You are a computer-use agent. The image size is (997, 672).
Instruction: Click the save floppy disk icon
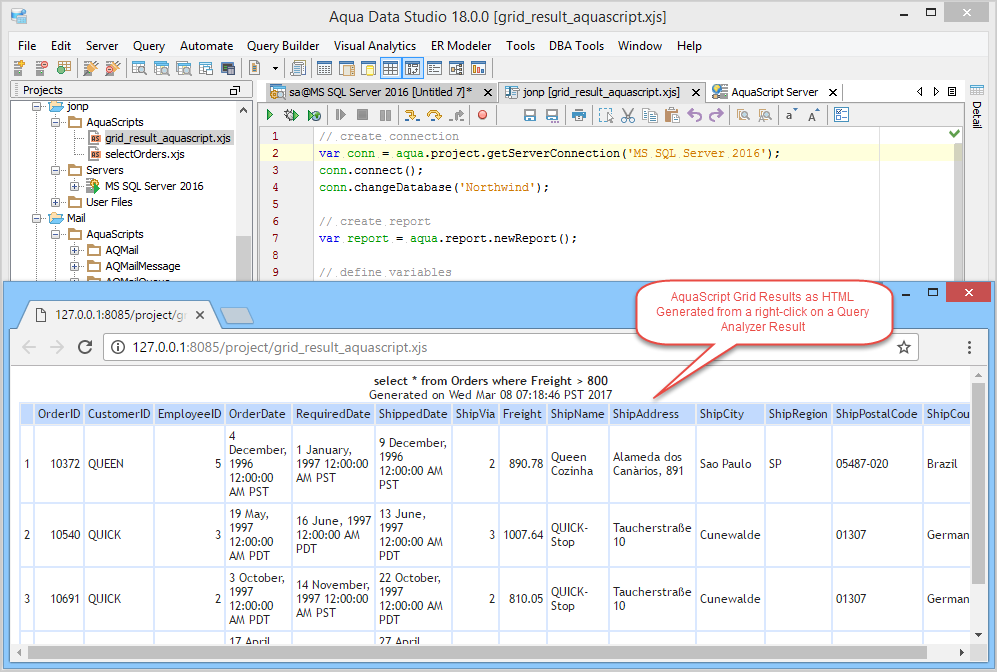coord(528,115)
